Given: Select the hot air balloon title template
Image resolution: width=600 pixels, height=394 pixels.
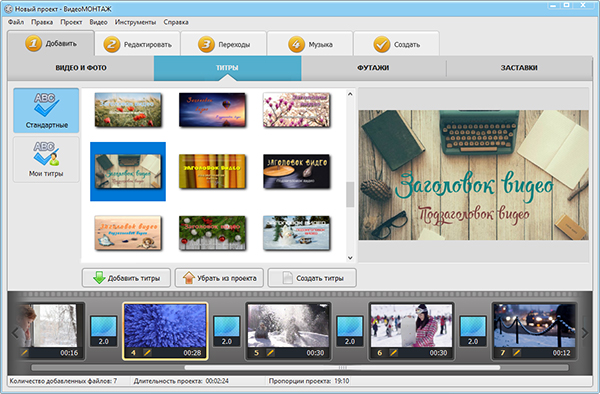Looking at the screenshot, I should point(212,110).
